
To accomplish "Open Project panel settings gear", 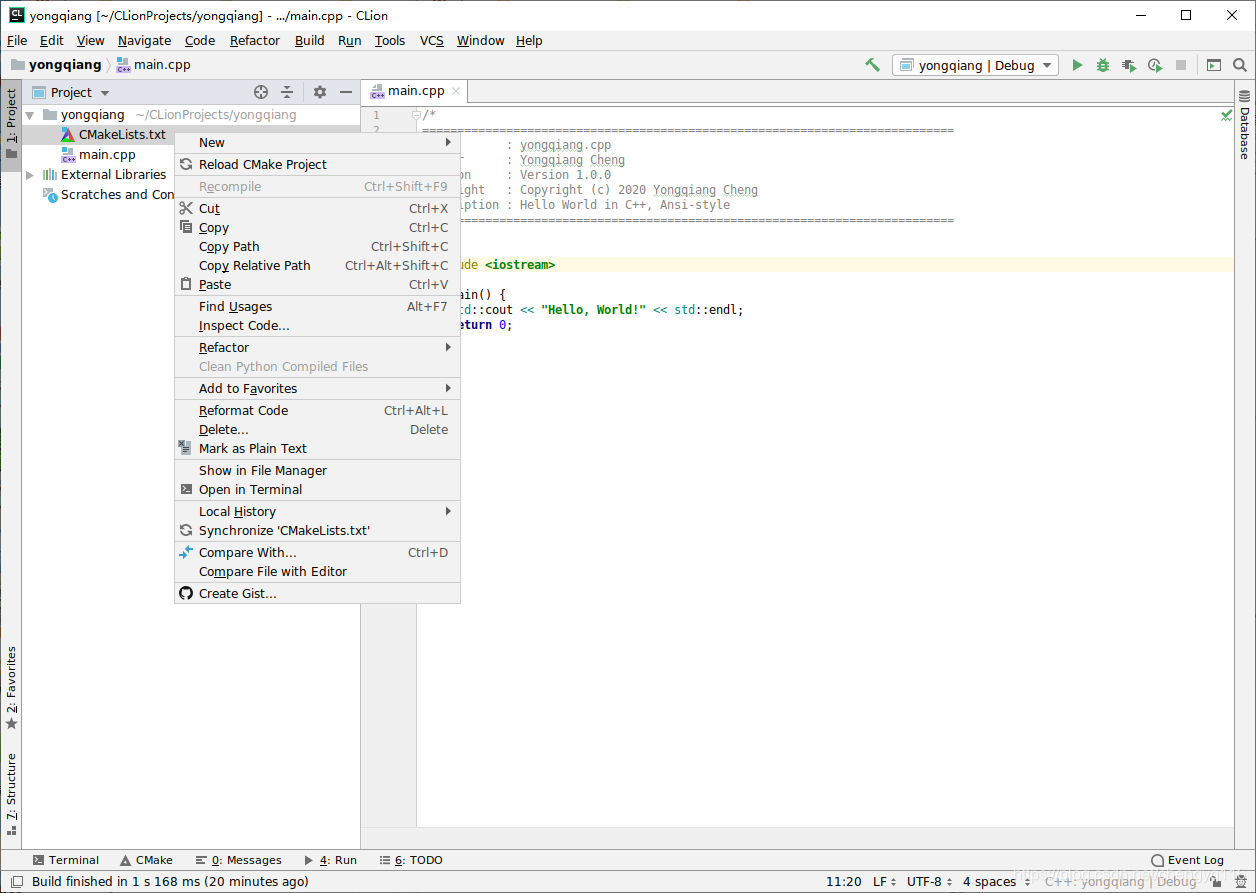I will click(x=320, y=92).
